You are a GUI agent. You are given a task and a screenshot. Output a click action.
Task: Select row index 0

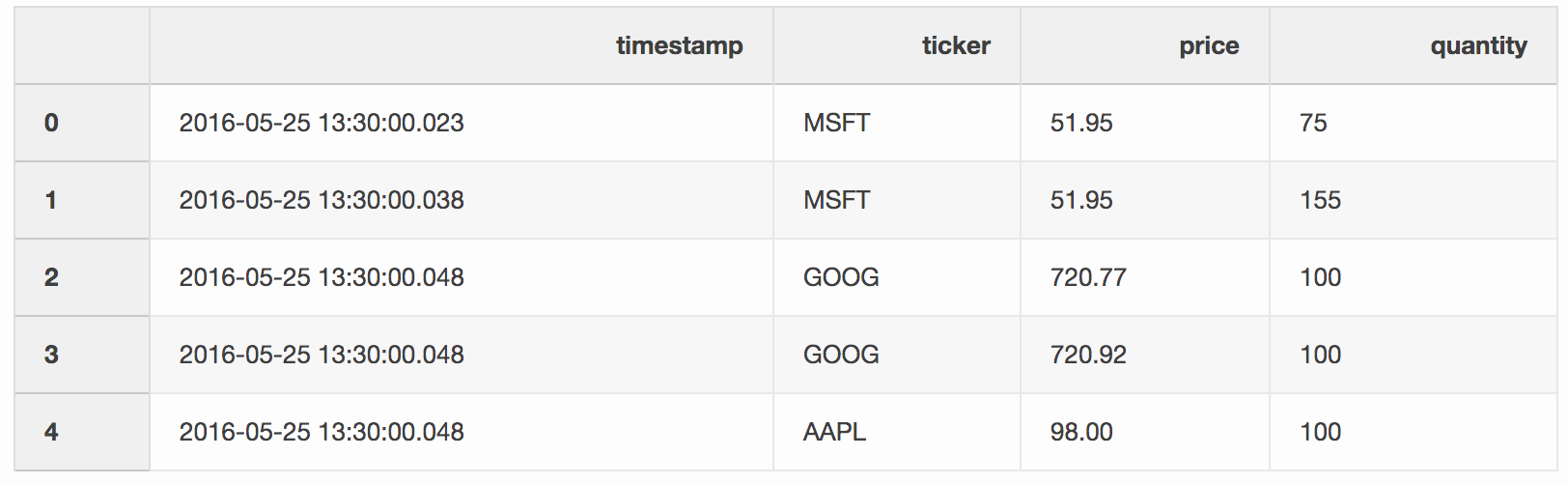(x=51, y=123)
